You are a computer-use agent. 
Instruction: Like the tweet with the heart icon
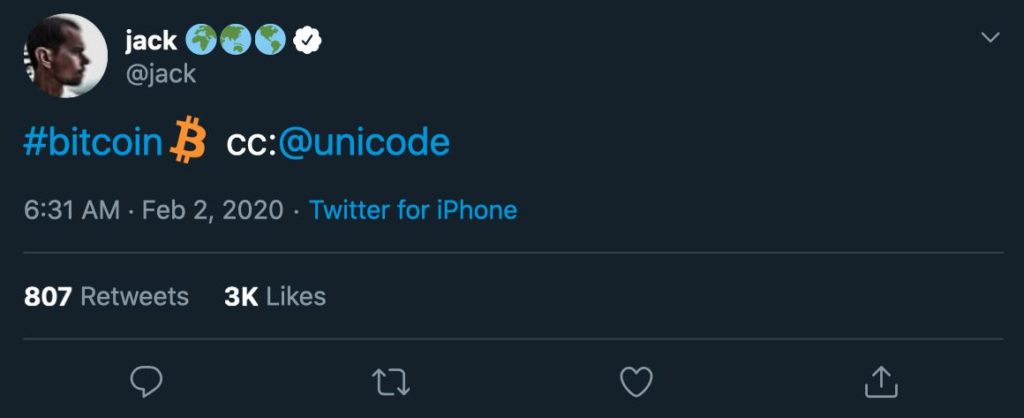[636, 381]
